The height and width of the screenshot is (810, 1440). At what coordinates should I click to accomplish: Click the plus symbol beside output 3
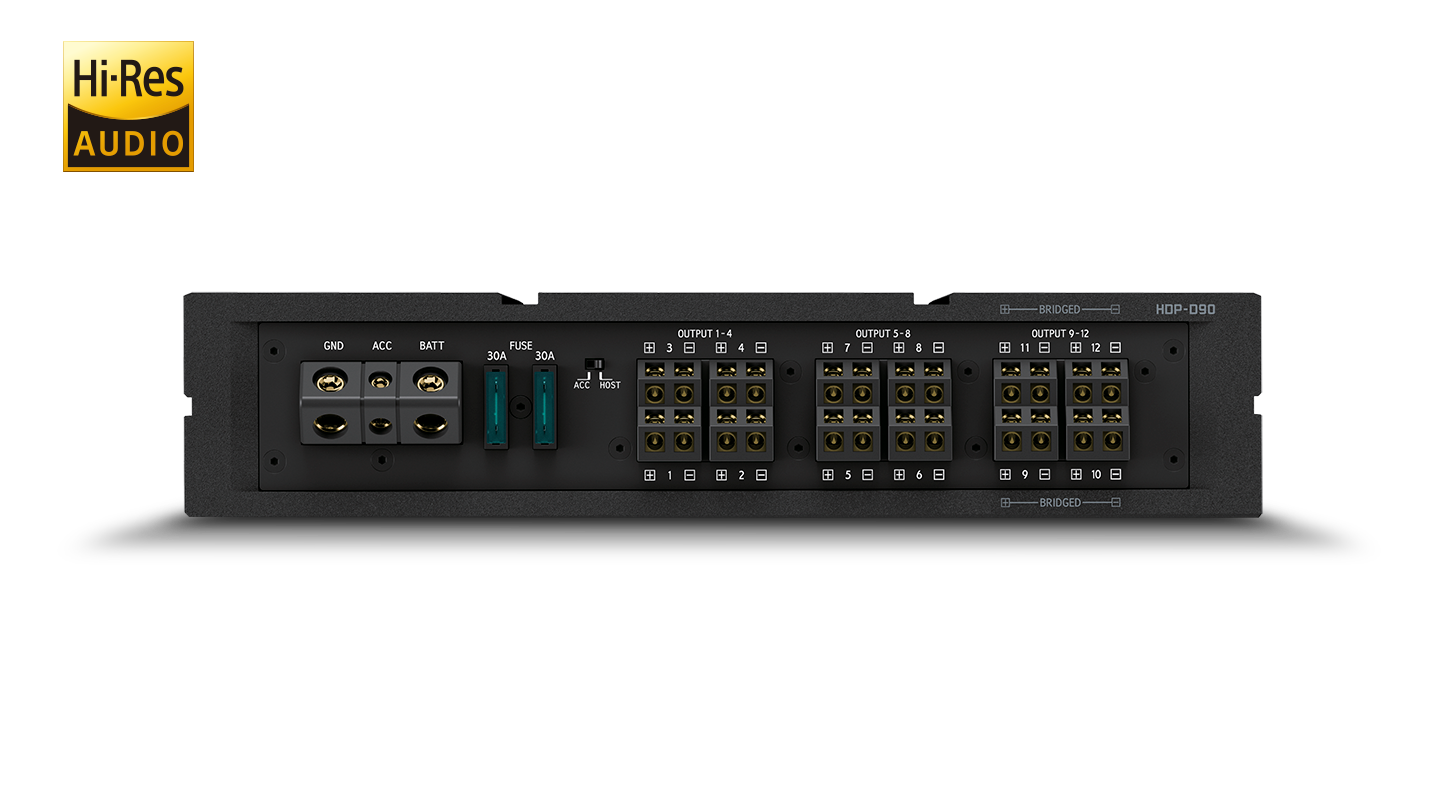tap(649, 348)
